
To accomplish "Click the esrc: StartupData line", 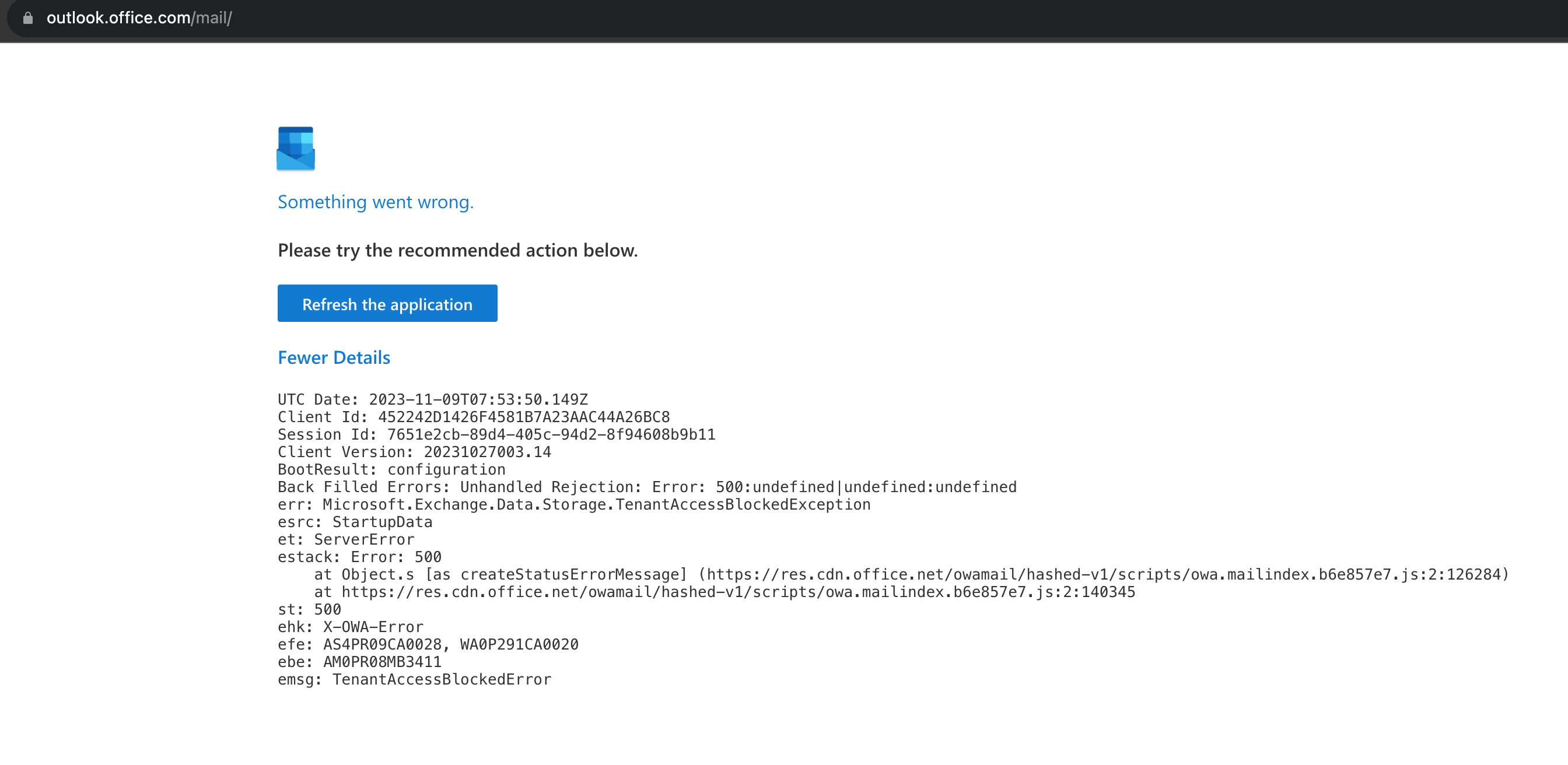I will click(355, 522).
